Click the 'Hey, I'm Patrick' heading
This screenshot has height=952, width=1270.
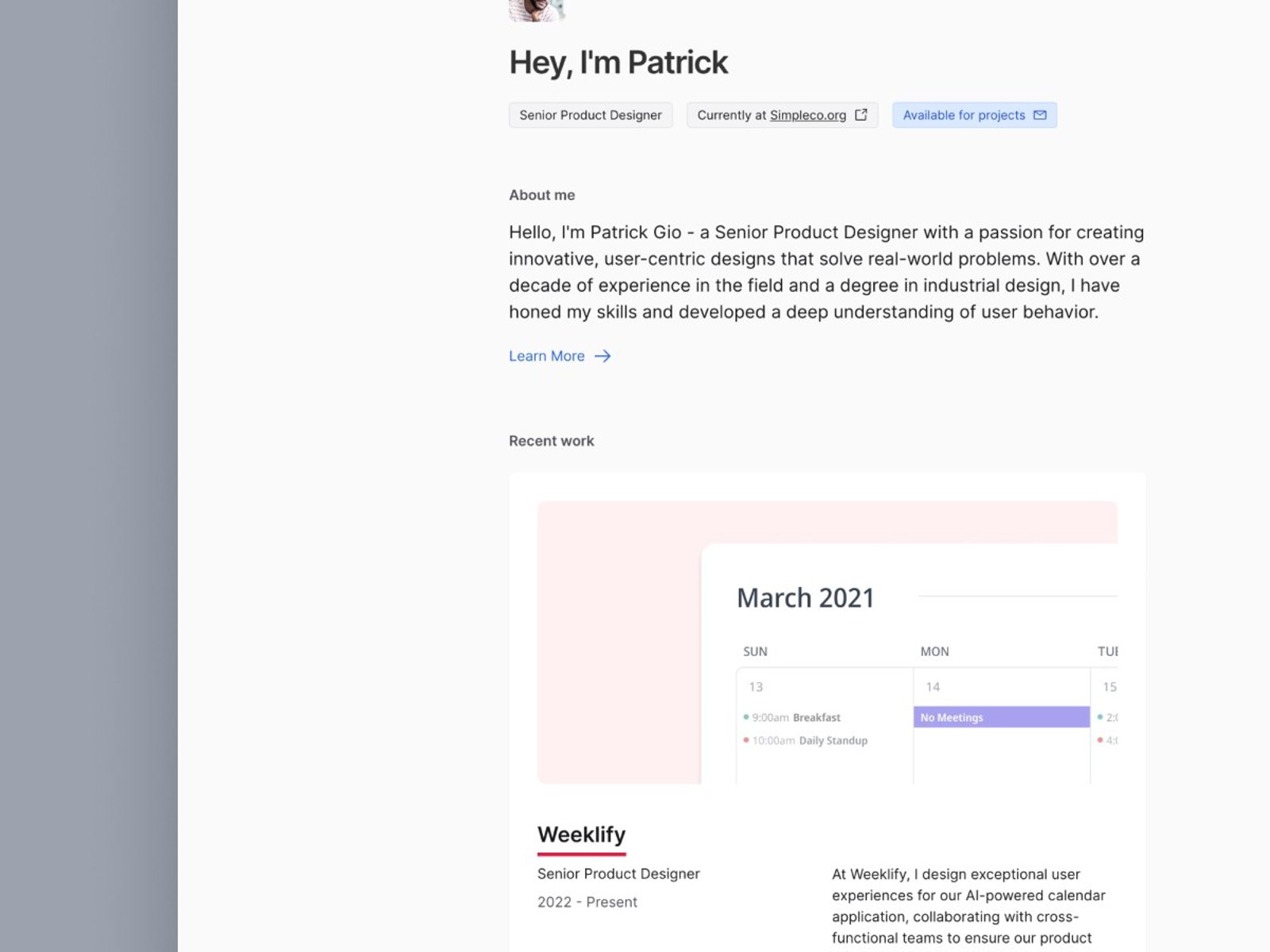point(618,63)
